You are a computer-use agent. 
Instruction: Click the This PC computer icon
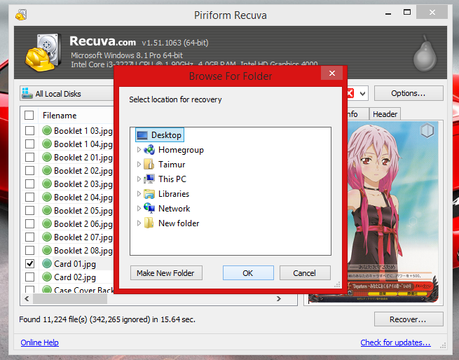click(149, 179)
